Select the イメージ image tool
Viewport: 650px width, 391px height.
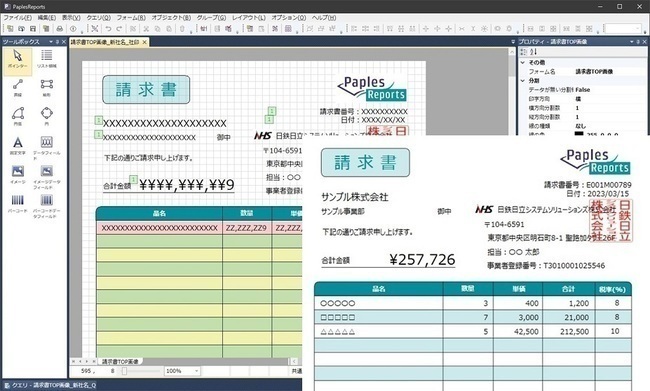point(17,175)
